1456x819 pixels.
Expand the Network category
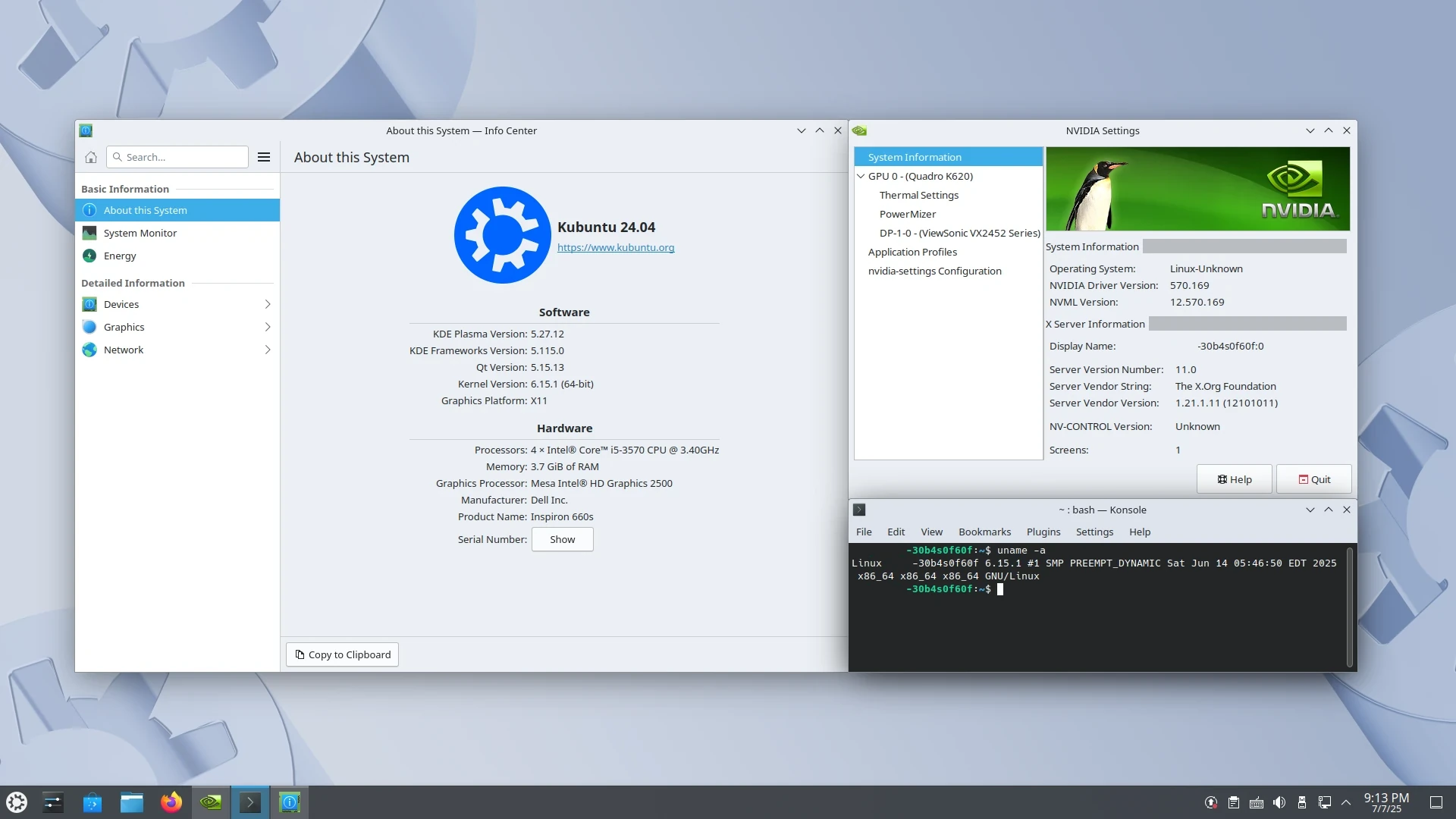(177, 350)
